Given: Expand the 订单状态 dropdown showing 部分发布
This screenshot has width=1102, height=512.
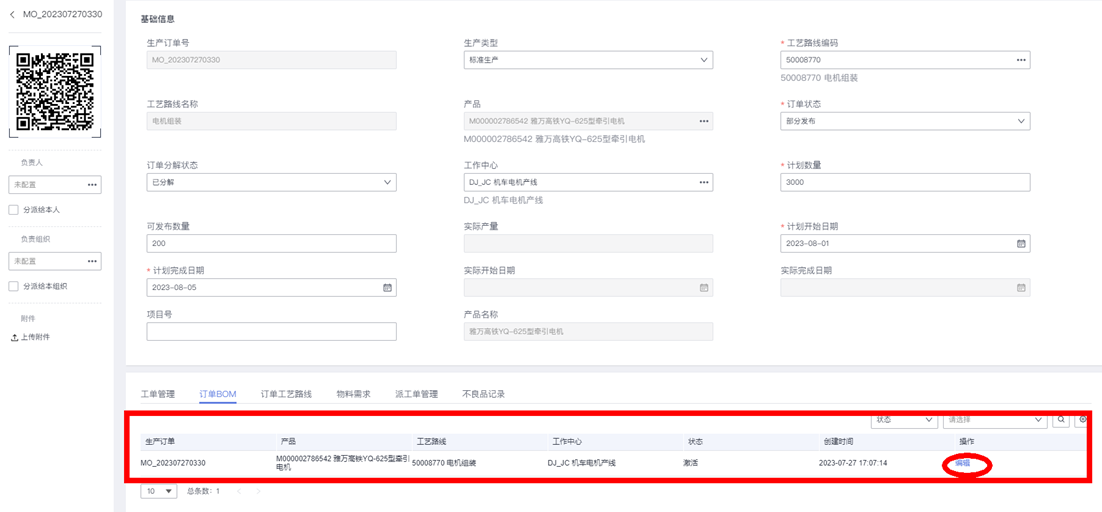Looking at the screenshot, I should coord(905,122).
